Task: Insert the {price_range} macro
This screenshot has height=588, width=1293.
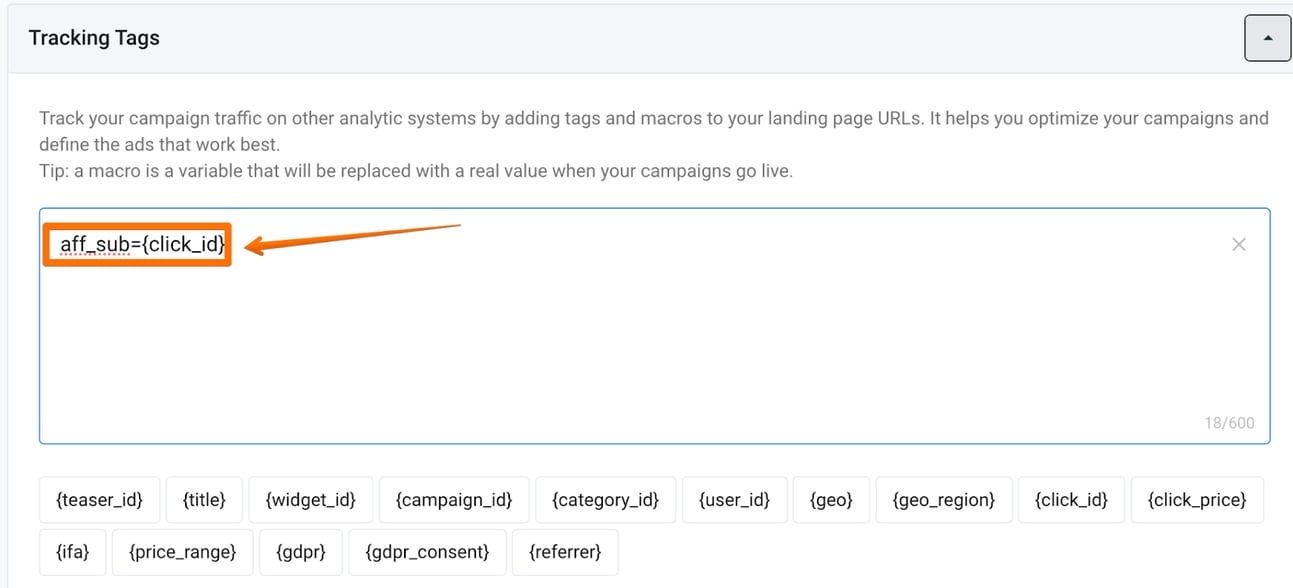Action: click(x=182, y=551)
